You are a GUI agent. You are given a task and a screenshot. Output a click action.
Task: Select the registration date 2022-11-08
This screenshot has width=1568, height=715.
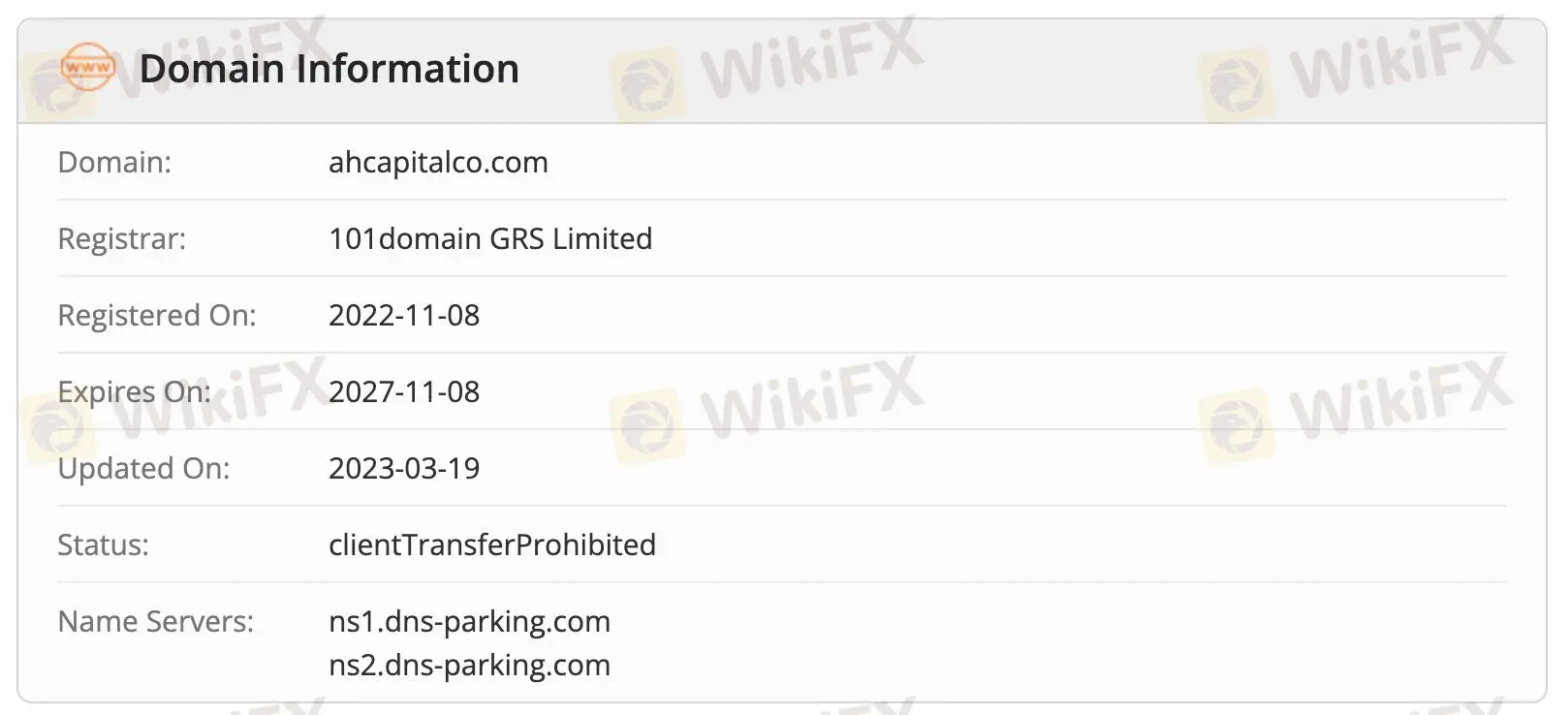click(404, 315)
